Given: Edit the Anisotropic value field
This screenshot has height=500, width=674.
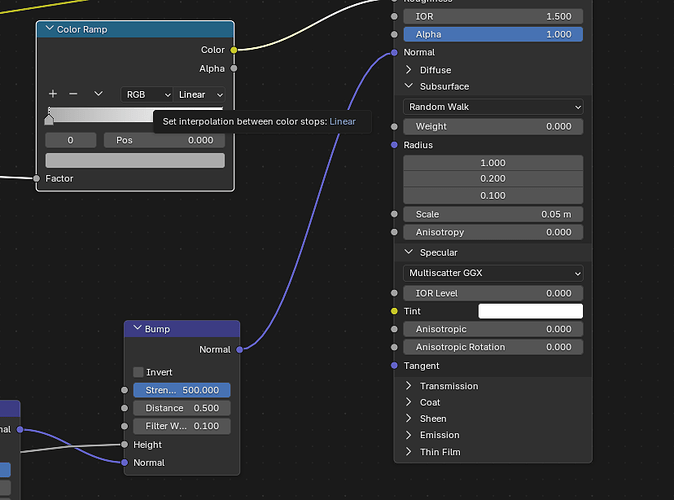Looking at the screenshot, I should point(493,329).
